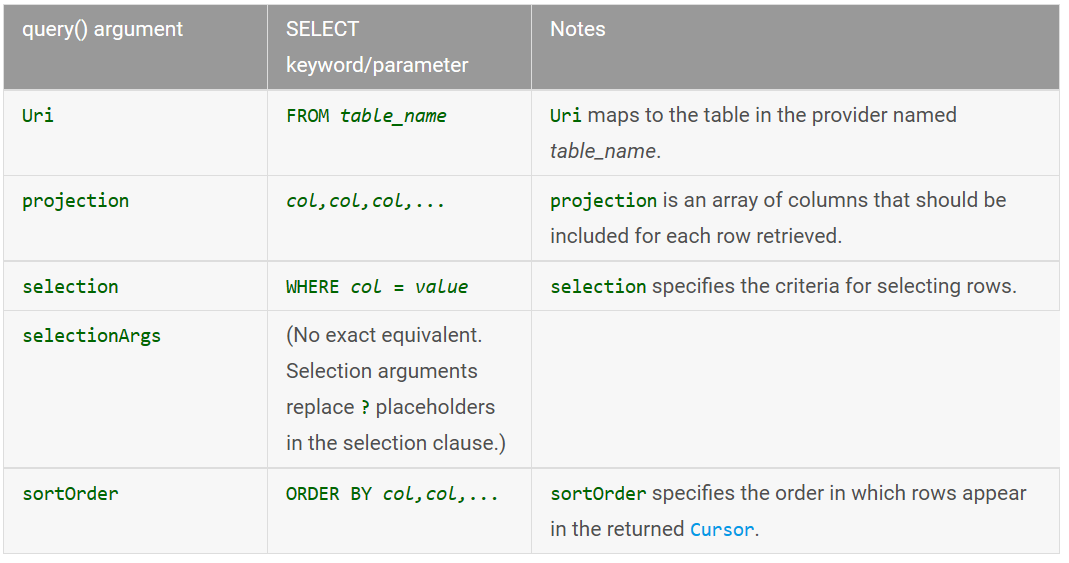The width and height of the screenshot is (1069, 563).
Task: Select the projection argument cell
Action: point(136,218)
